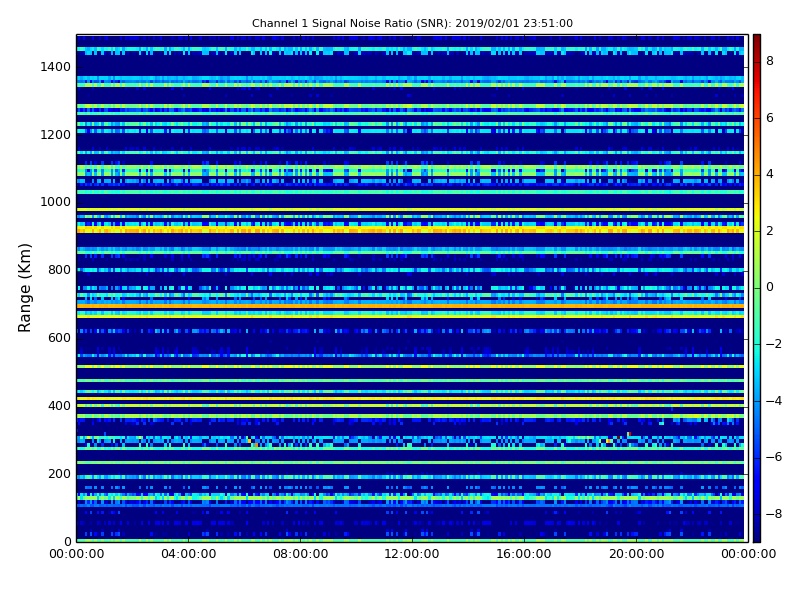Click the colorbar label 8
Viewport: 800px width, 600px height.
pyautogui.click(x=770, y=61)
